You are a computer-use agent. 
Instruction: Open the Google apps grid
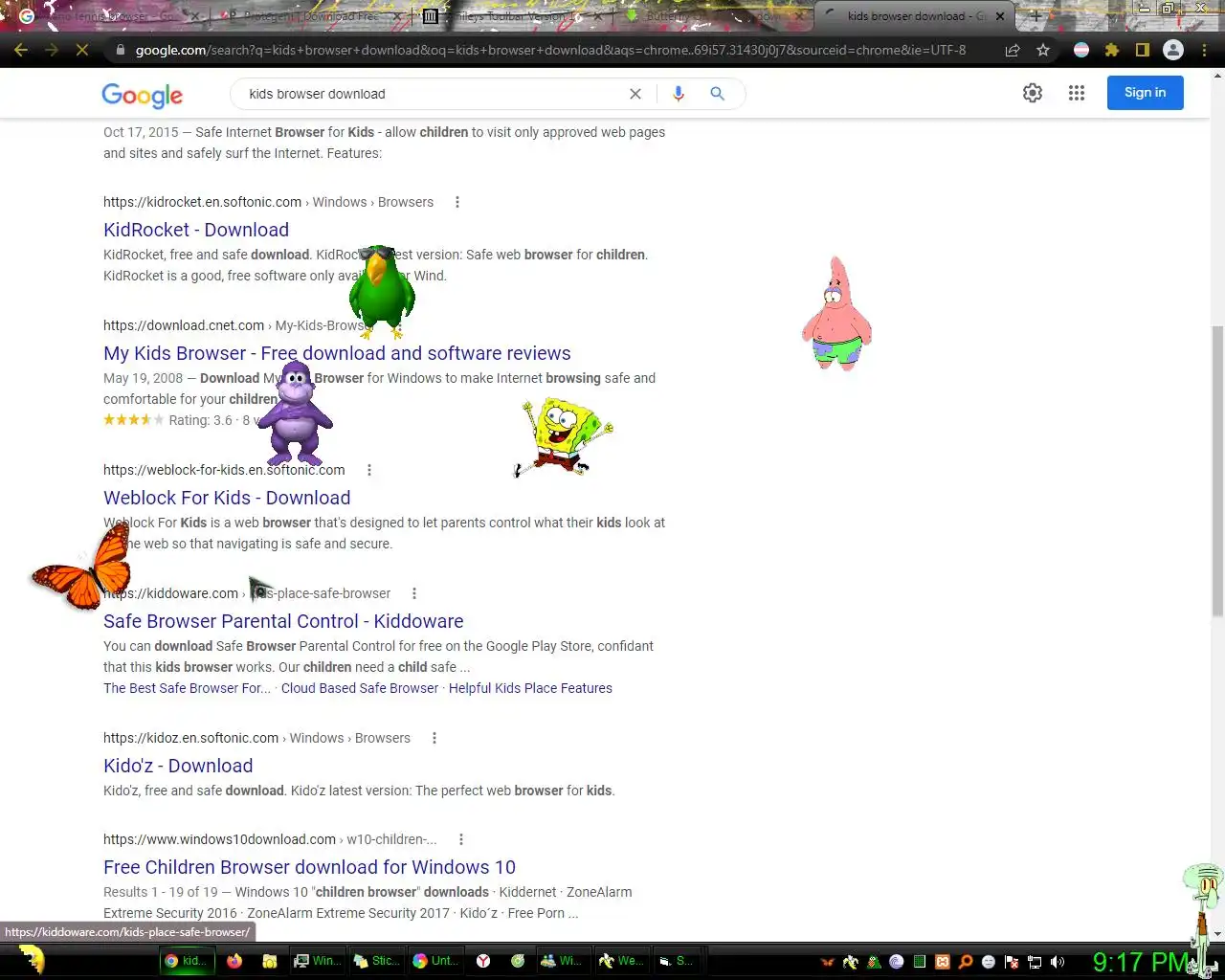point(1077,93)
